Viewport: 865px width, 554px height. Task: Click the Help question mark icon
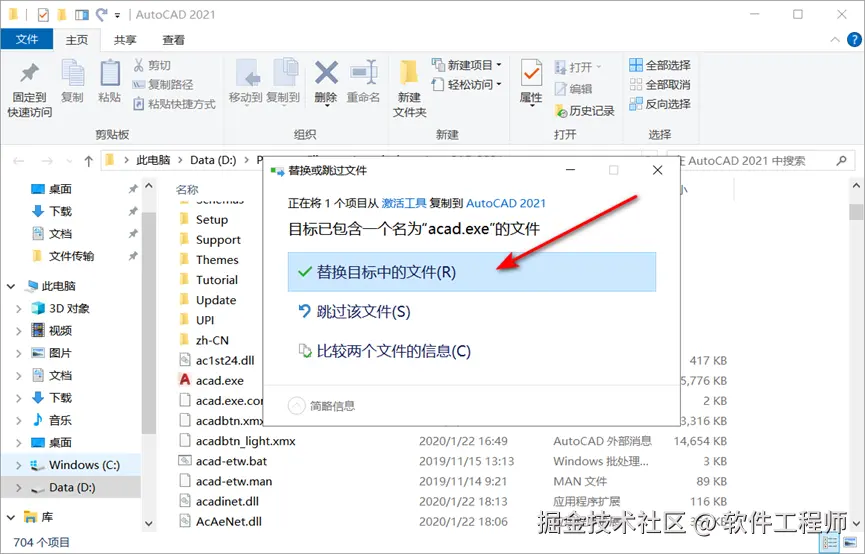pyautogui.click(x=854, y=40)
